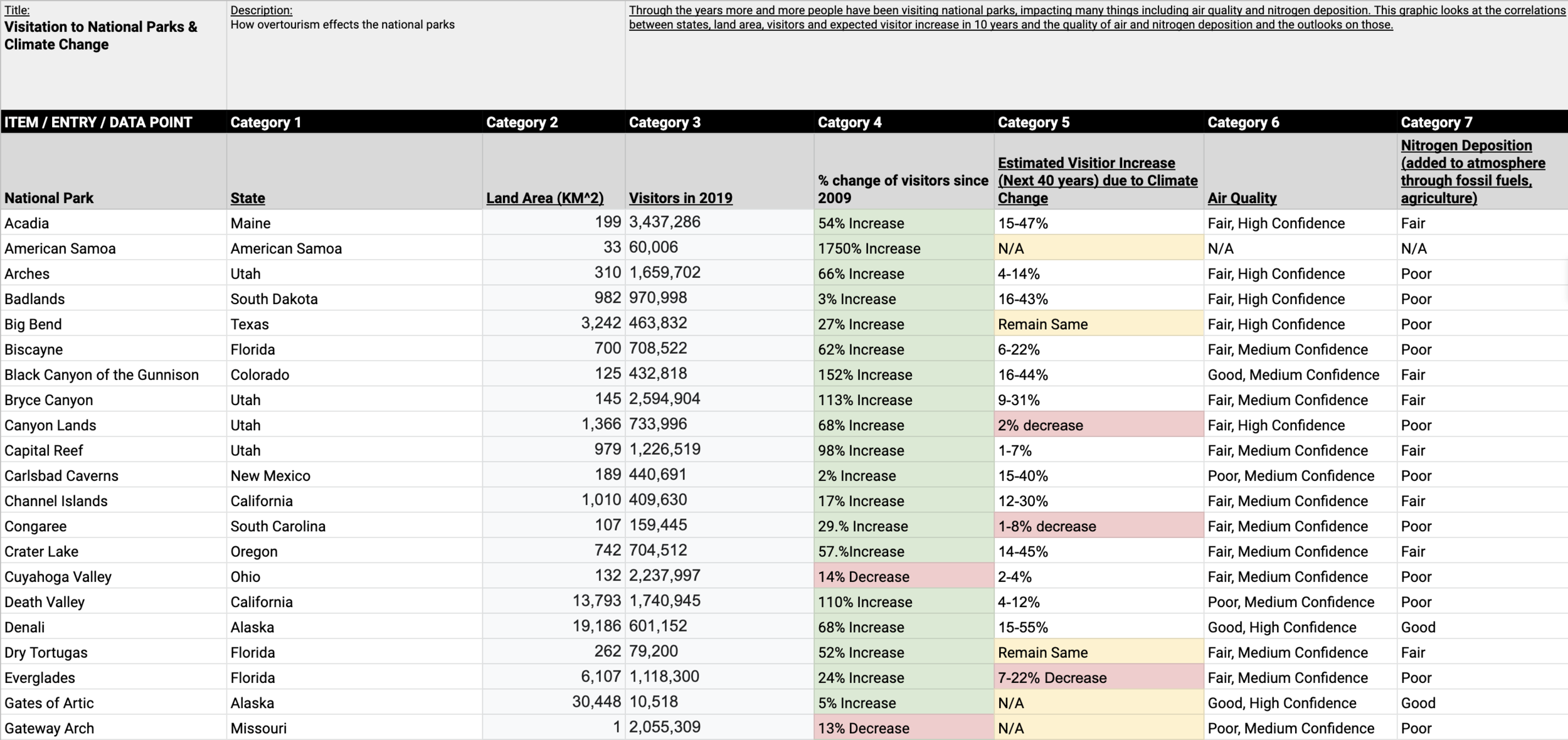Select Big Bend's yellow Remain Same cell
Image resolution: width=1568 pixels, height=740 pixels.
[x=1042, y=324]
